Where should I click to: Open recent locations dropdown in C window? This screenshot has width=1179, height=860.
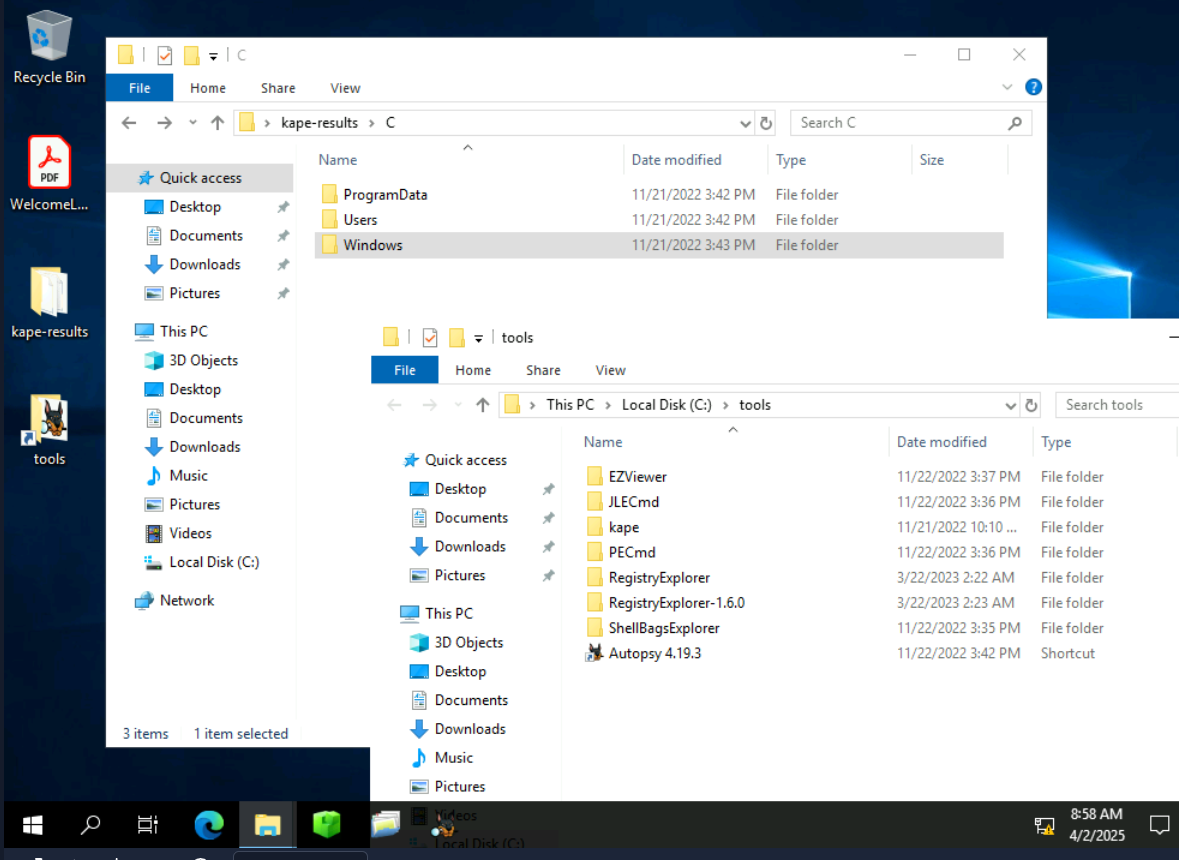[193, 123]
